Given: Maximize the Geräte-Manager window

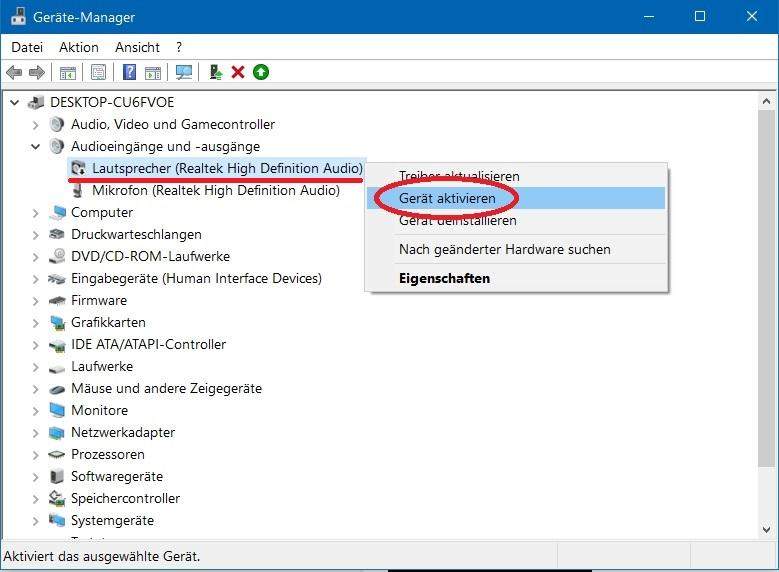Looking at the screenshot, I should coord(700,16).
